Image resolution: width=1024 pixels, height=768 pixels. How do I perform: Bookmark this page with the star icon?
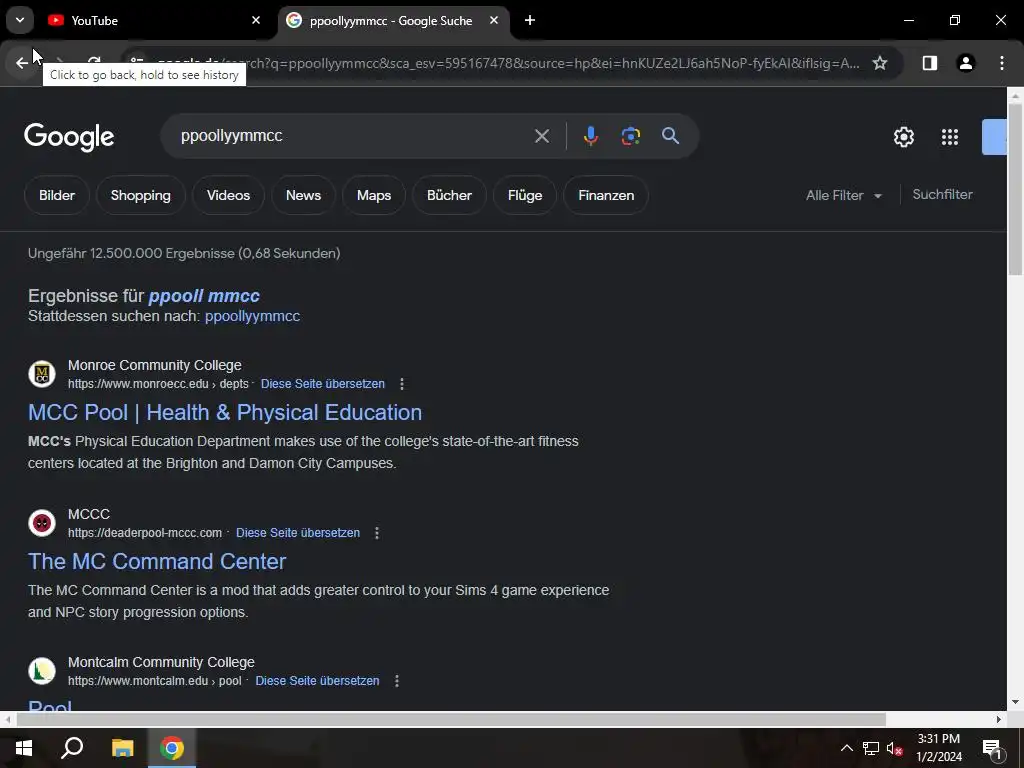(880, 63)
